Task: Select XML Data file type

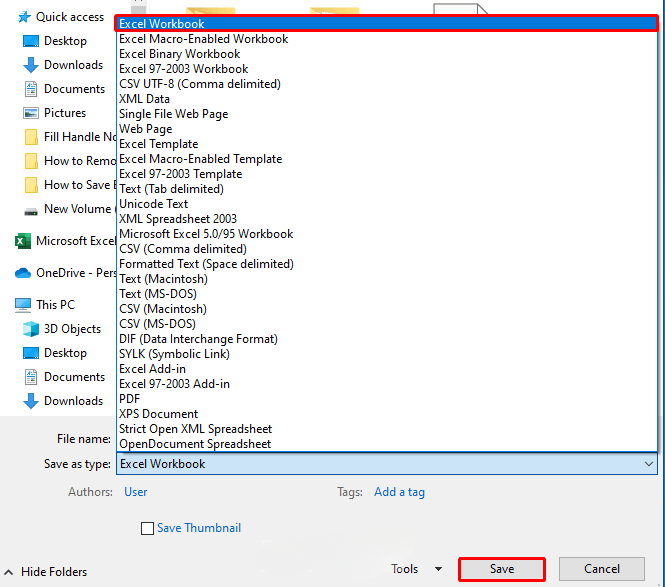Action: [386, 99]
